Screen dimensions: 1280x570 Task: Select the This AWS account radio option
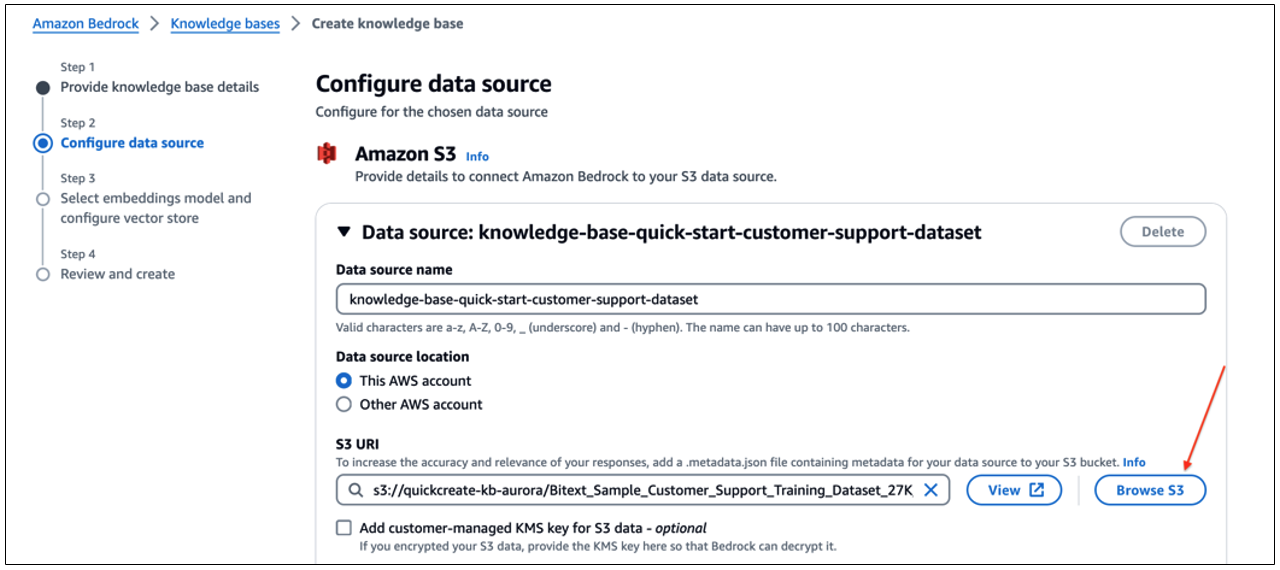(x=344, y=381)
